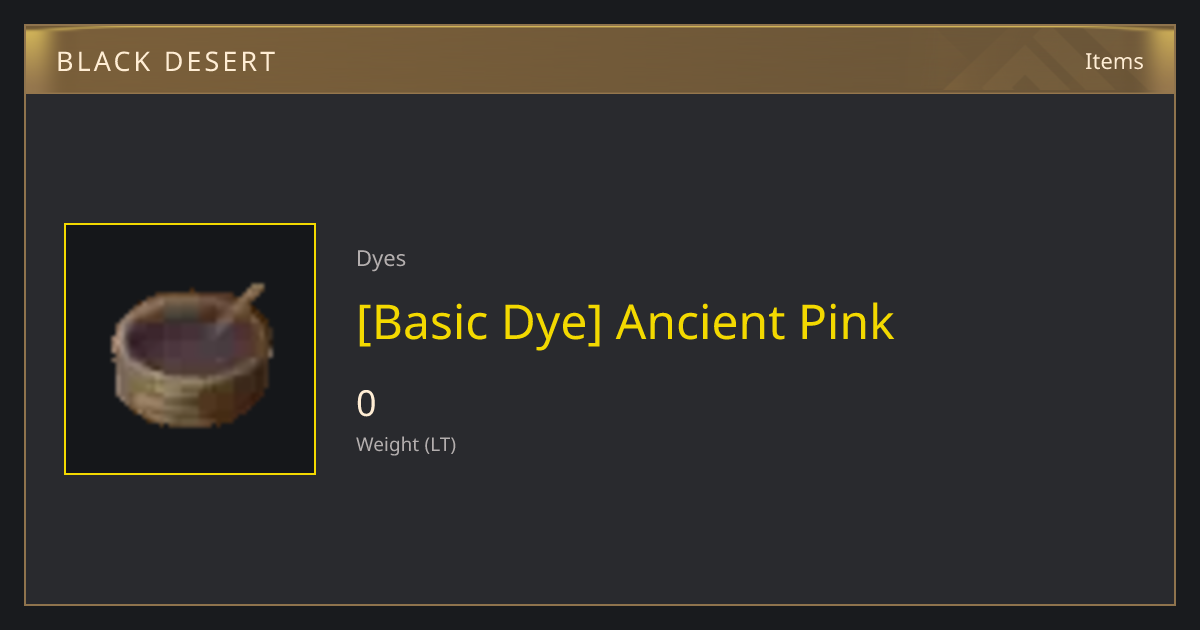Viewport: 1200px width, 630px height.
Task: Click the Weight (LT) label
Action: click(x=406, y=445)
